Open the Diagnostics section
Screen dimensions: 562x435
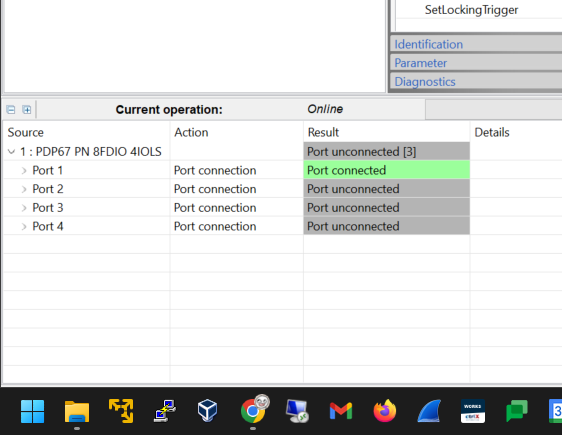[x=476, y=82]
